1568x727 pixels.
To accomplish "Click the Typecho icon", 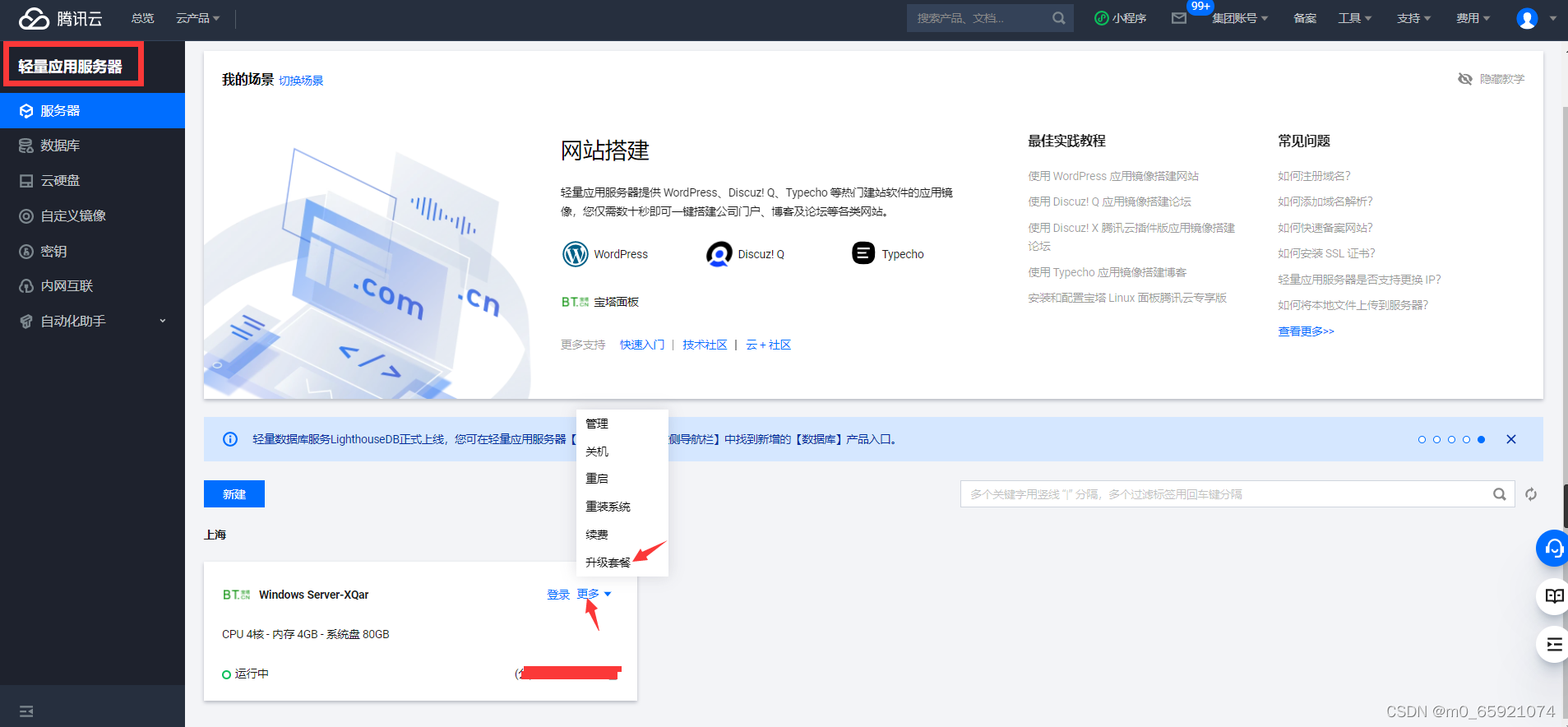I will pos(863,253).
